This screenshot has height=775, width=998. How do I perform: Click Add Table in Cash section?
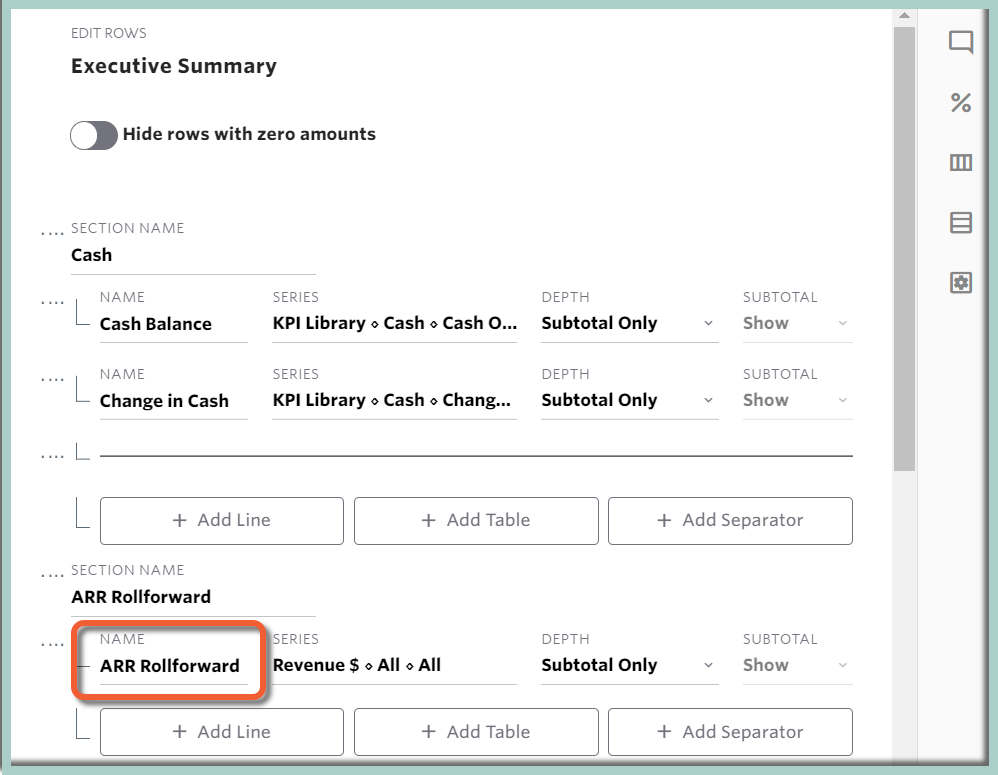[476, 520]
